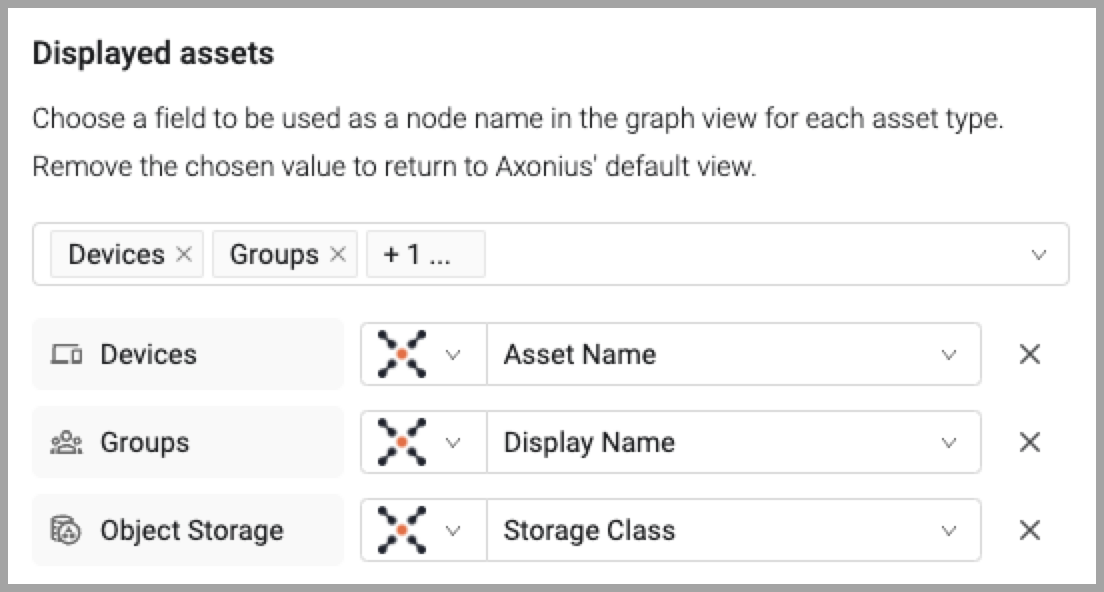Remove the Groups row with its X

pyautogui.click(x=1029, y=443)
